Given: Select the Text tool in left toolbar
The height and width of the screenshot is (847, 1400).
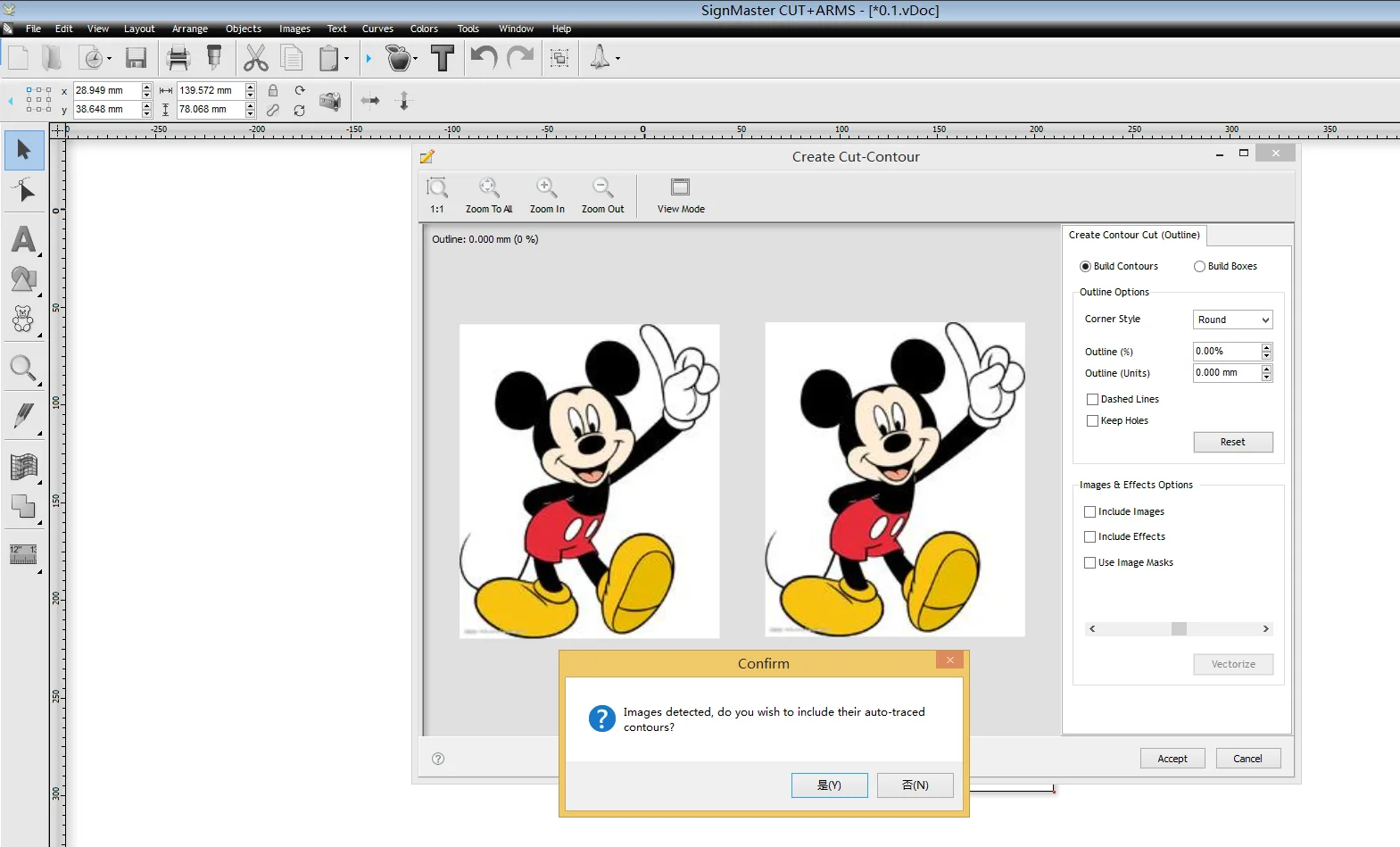Looking at the screenshot, I should (24, 239).
